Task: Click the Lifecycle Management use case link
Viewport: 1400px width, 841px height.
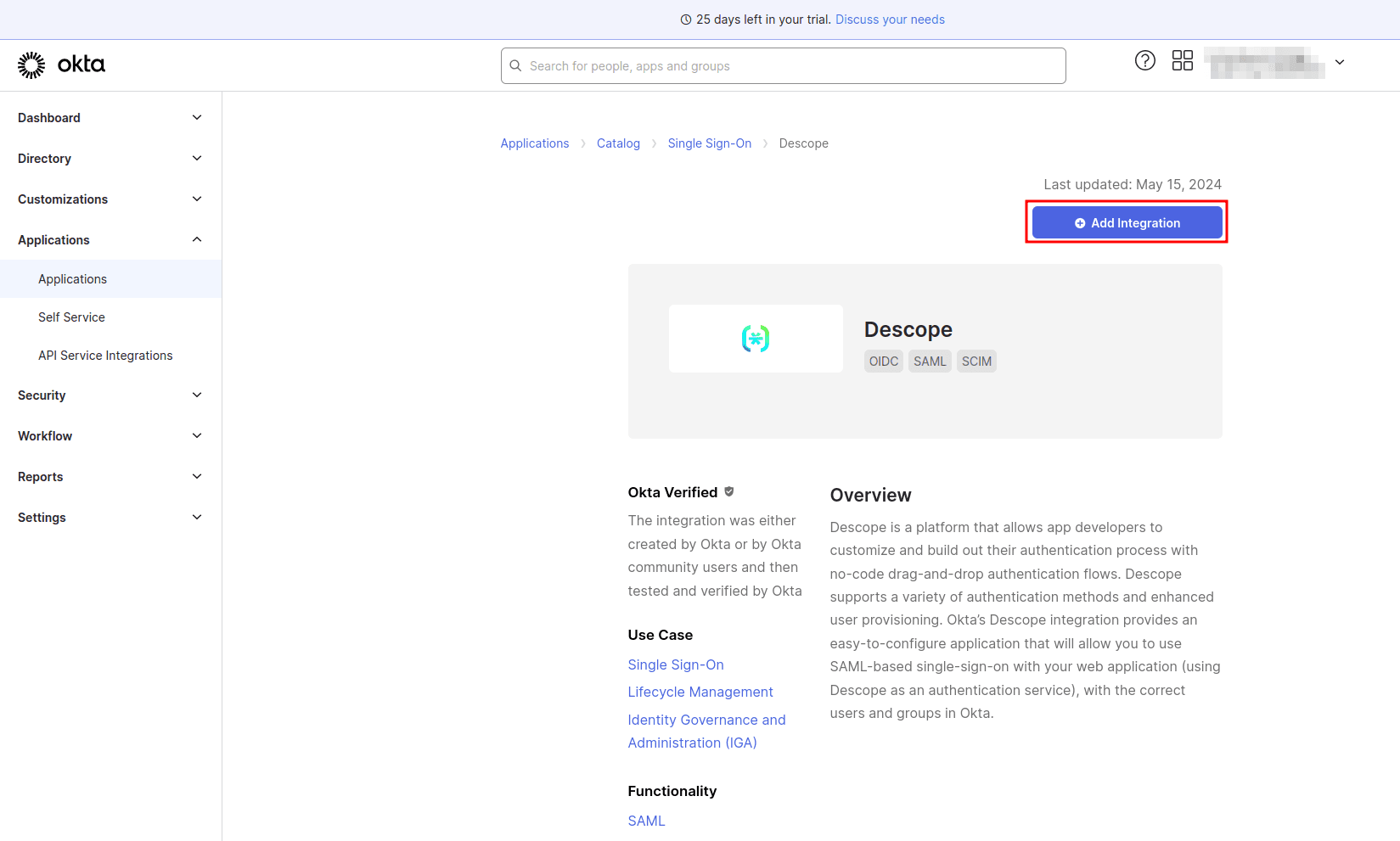Action: click(700, 692)
